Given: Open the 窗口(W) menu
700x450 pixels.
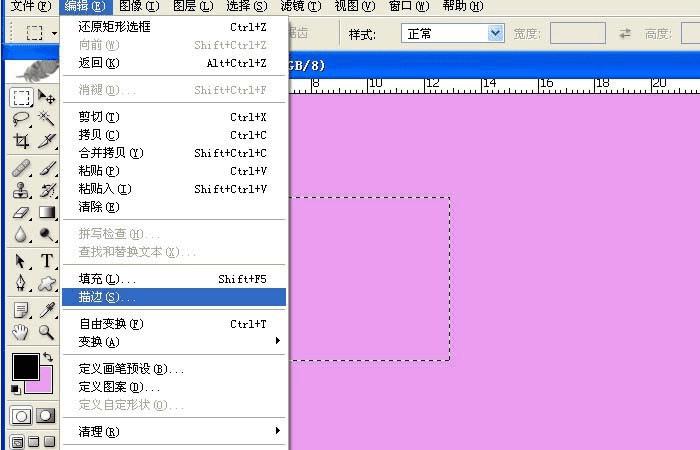Looking at the screenshot, I should (x=408, y=6).
